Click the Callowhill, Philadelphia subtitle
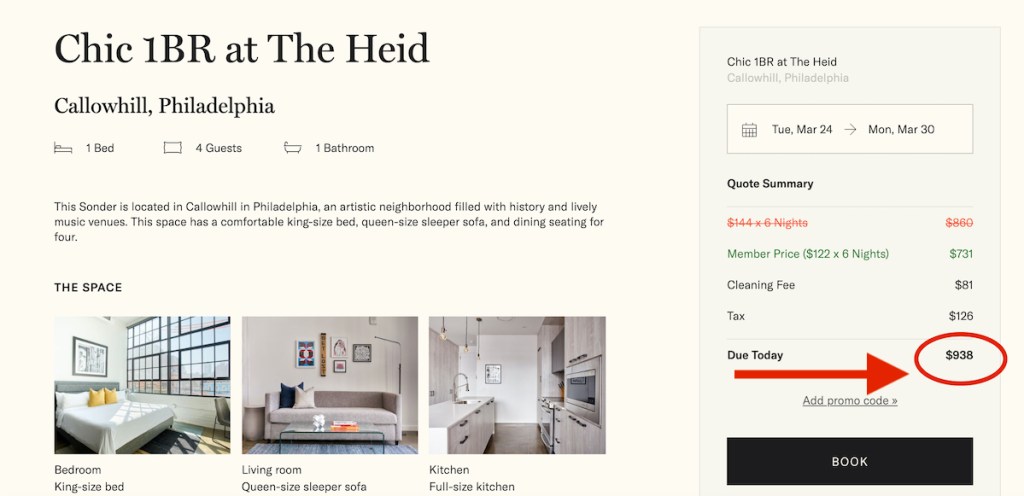Screen dimensions: 1024x496 [164, 106]
